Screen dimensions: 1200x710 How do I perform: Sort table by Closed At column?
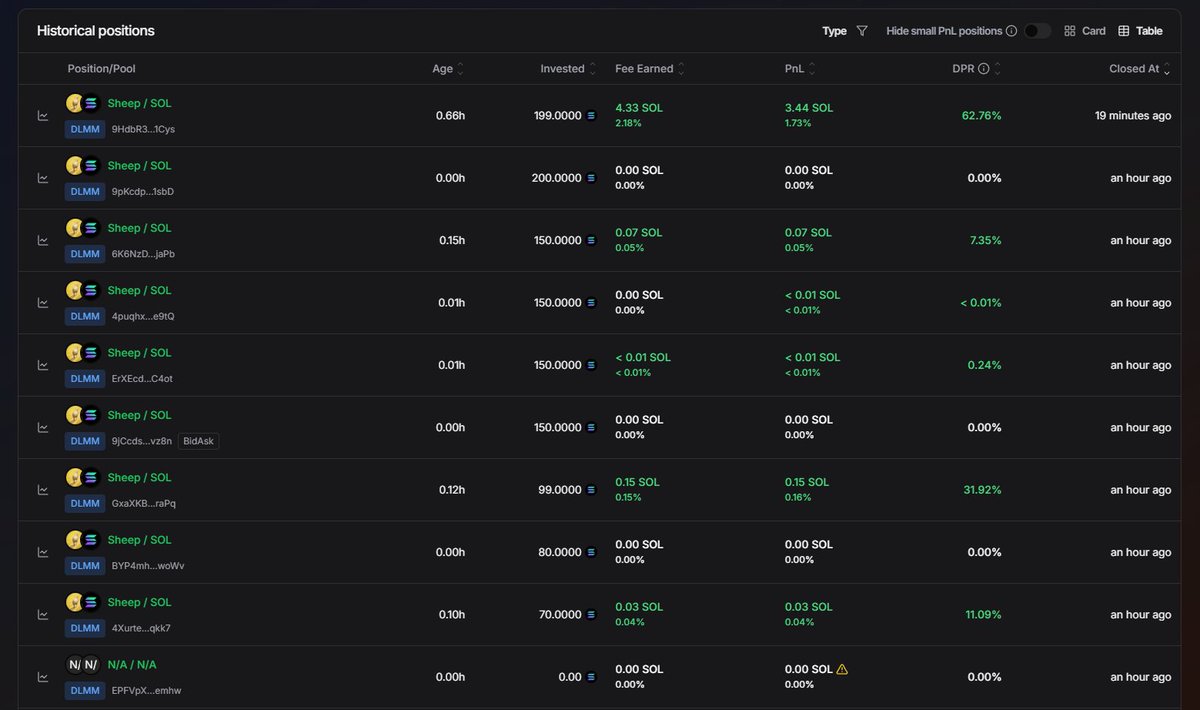tap(1140, 69)
